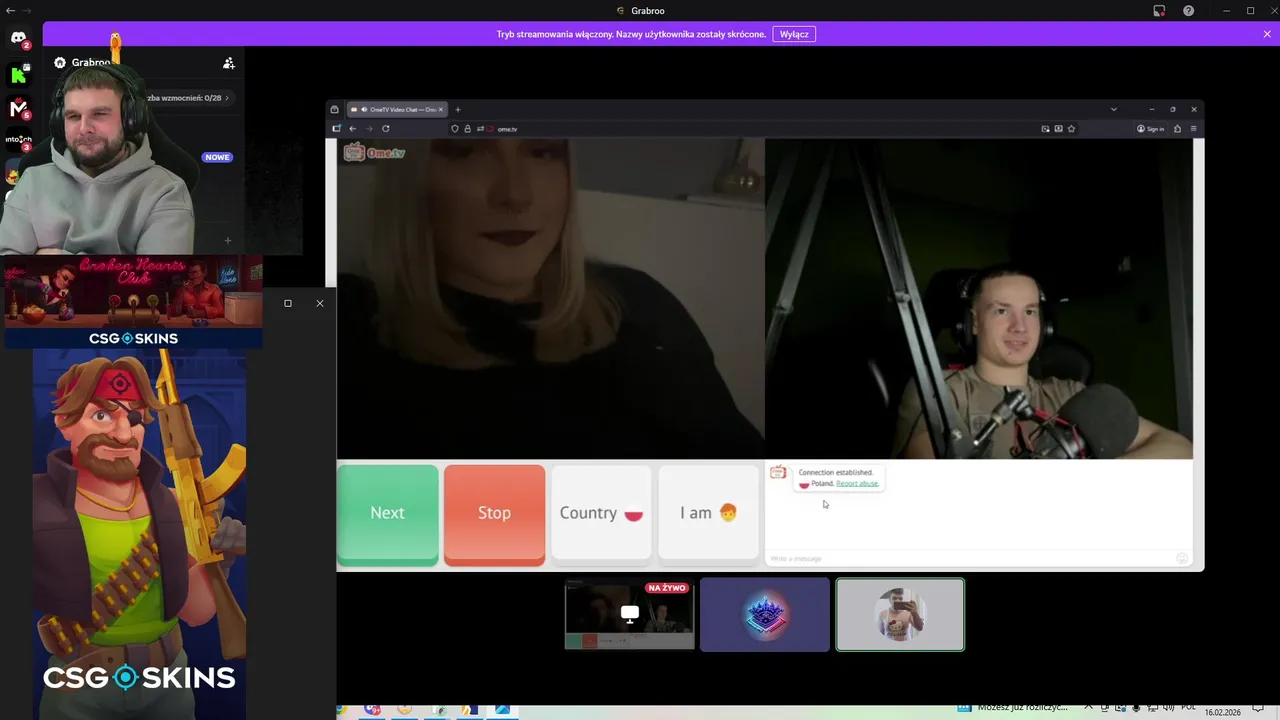1280x720 pixels.
Task: Click the invite members icon beside Grabroo
Action: (x=229, y=63)
